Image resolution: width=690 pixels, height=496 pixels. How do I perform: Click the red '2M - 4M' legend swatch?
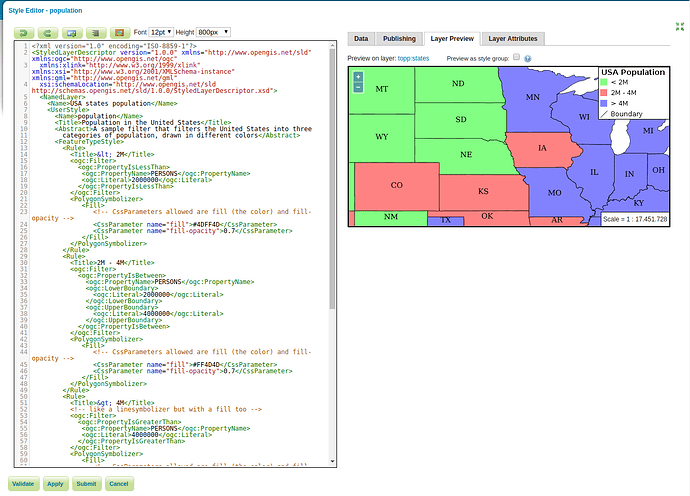point(604,93)
